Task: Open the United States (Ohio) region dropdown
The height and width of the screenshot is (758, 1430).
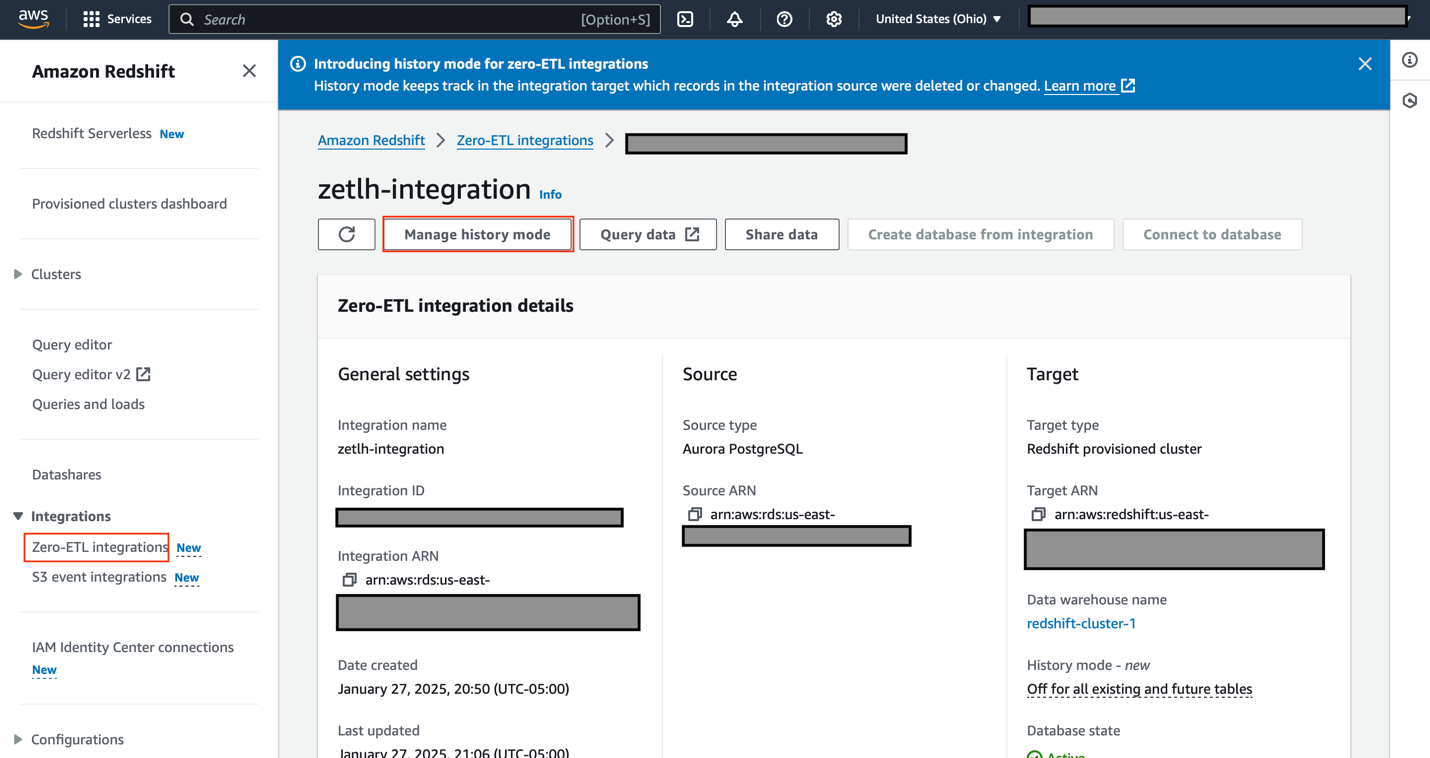Action: click(938, 19)
